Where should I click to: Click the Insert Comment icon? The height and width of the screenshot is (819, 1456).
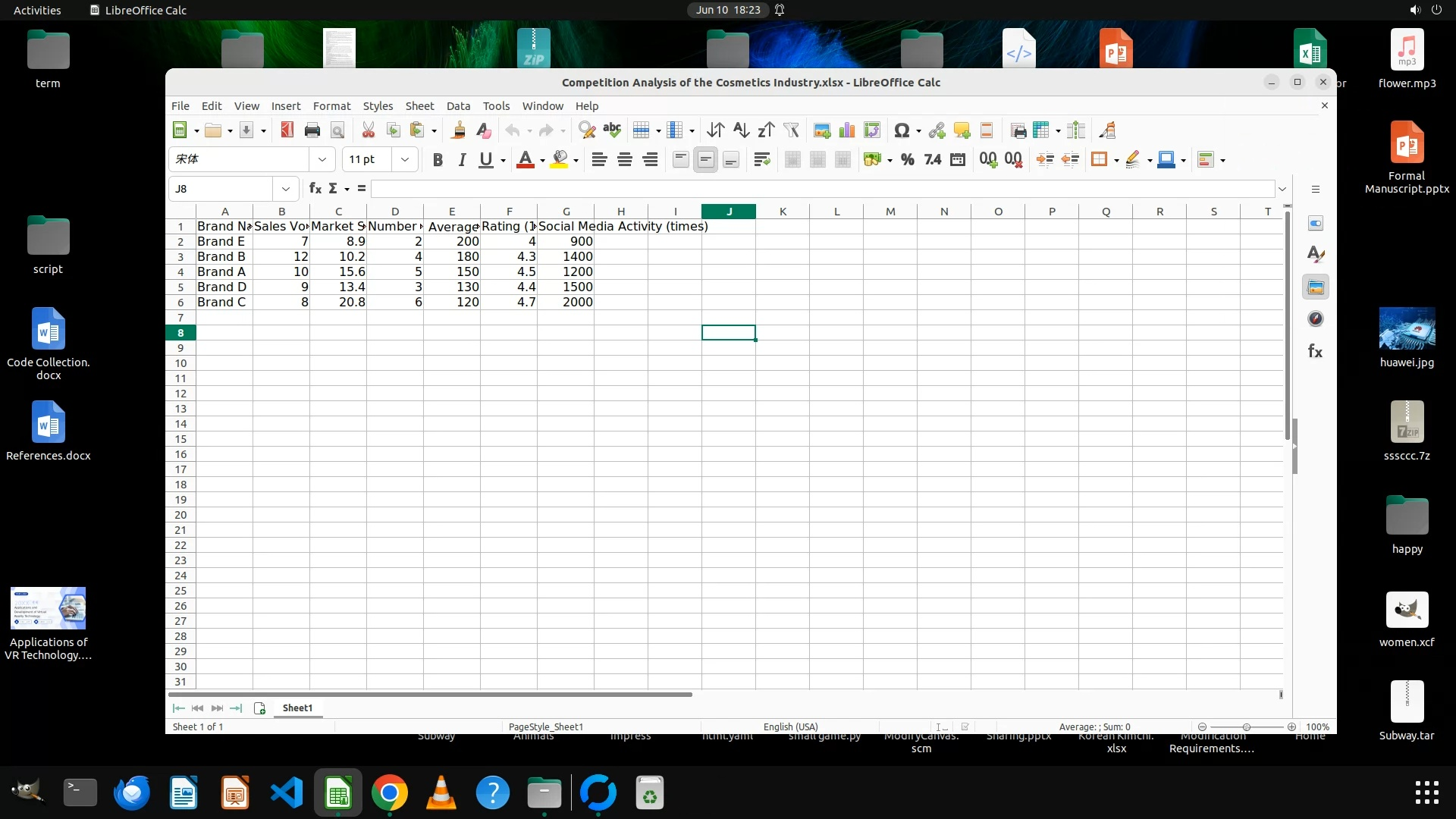962,130
